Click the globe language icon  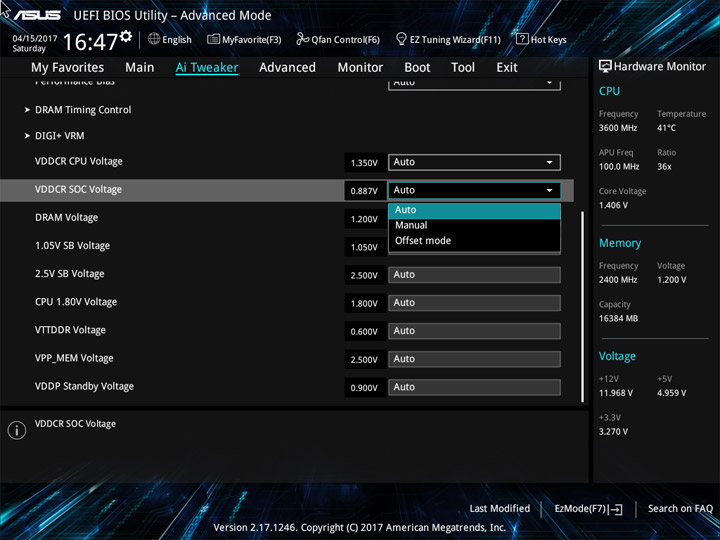154,39
